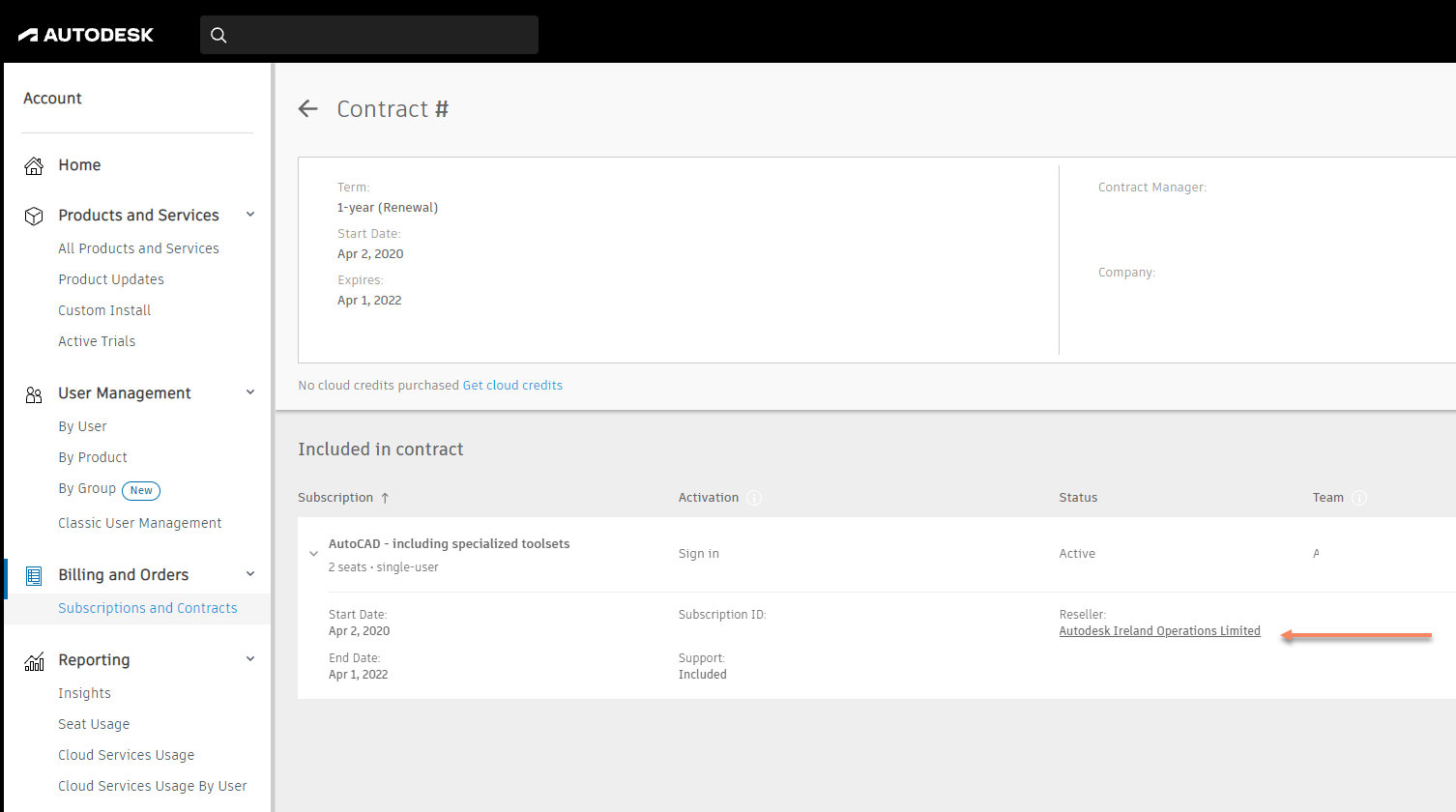Click the search magnifier icon
This screenshot has height=812, width=1456.
[x=218, y=34]
